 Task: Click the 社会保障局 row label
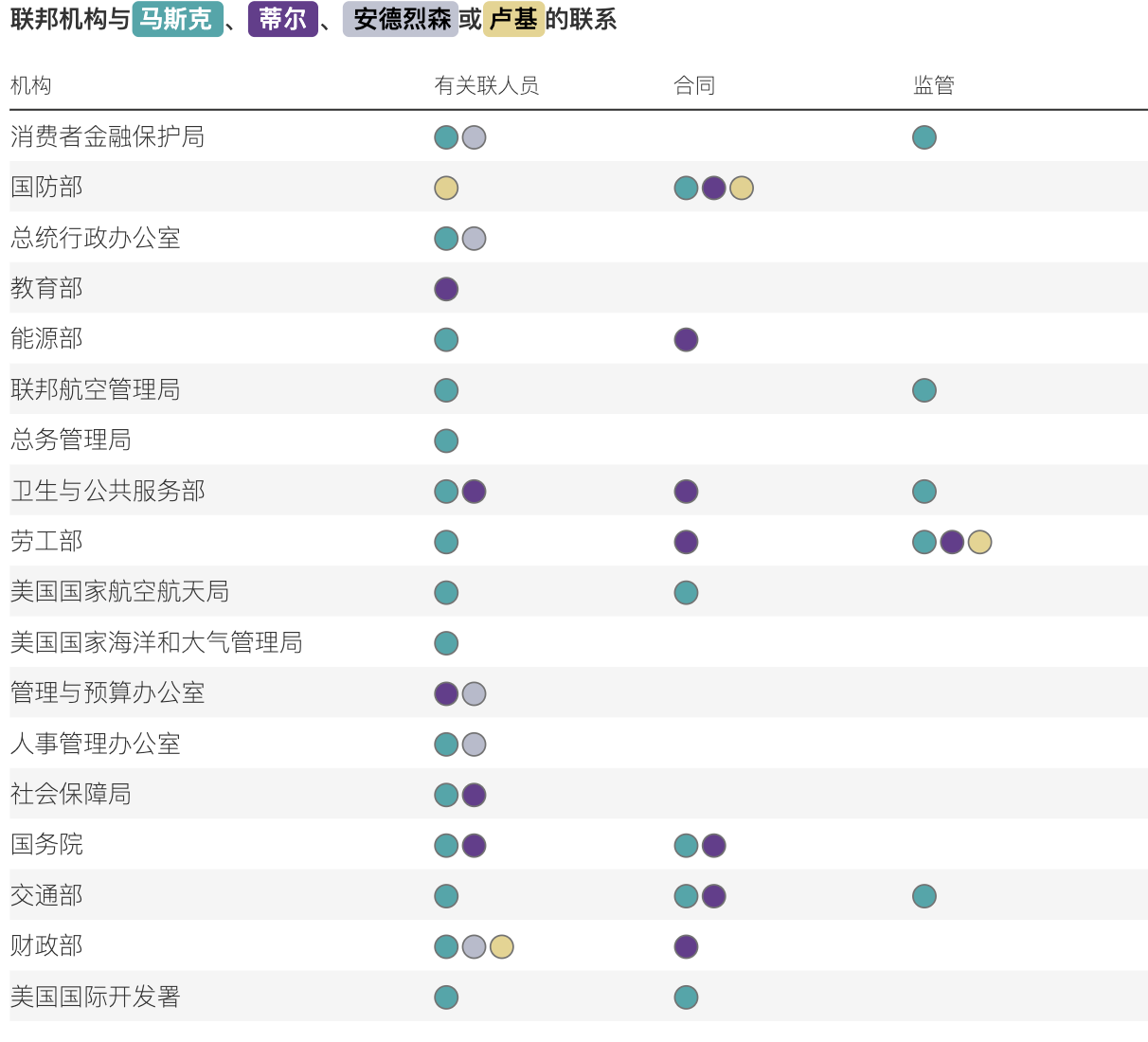[71, 794]
